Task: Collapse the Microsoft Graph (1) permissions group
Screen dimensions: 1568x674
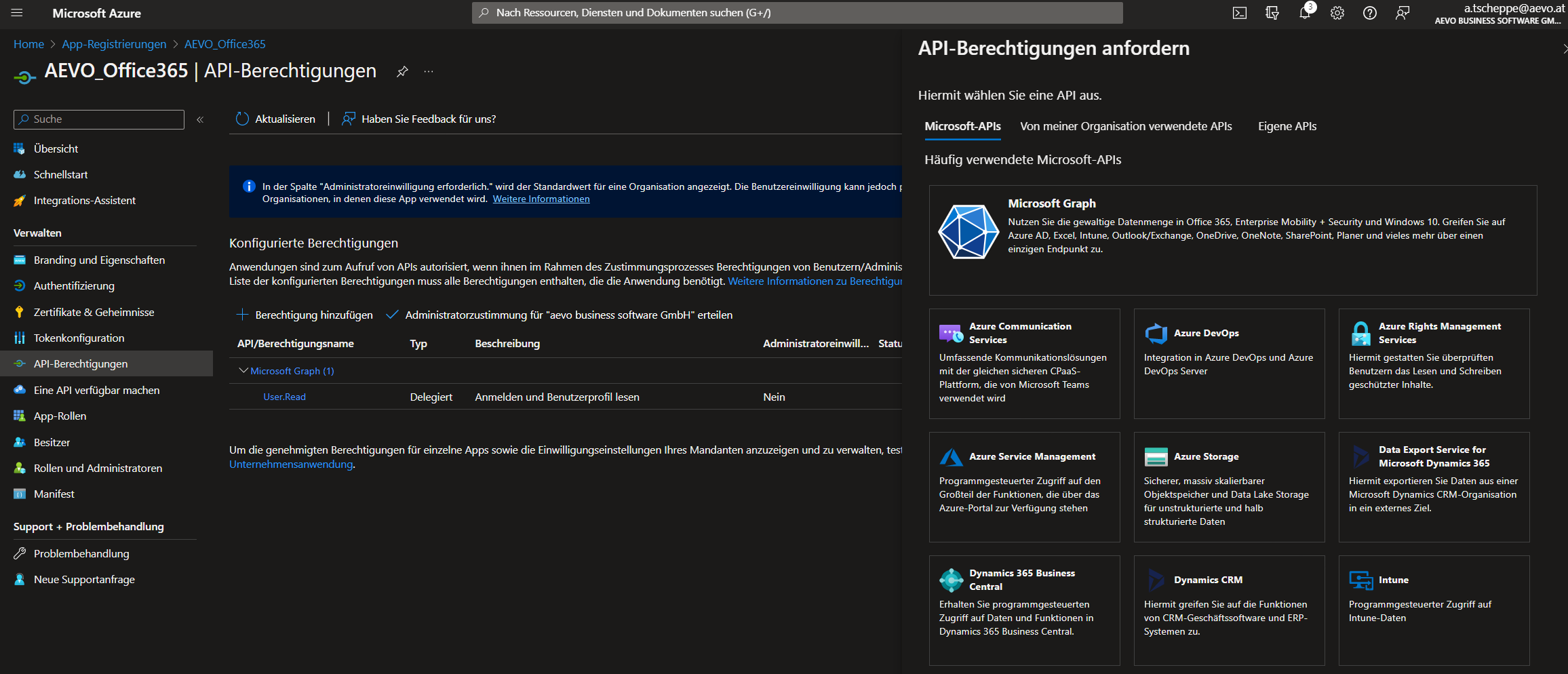Action: [x=243, y=370]
